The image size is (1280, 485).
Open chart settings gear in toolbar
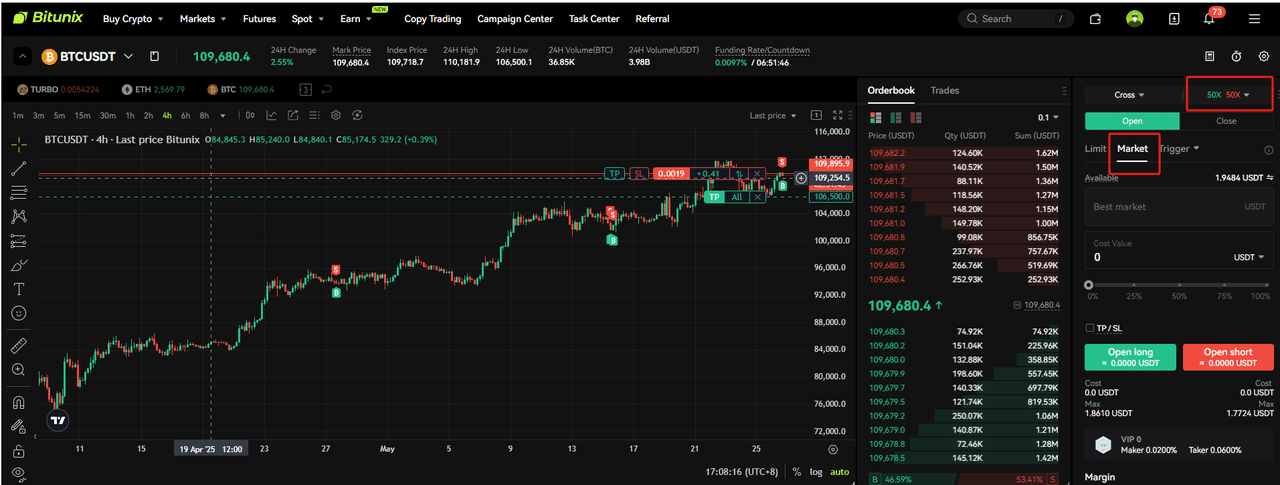[336, 115]
